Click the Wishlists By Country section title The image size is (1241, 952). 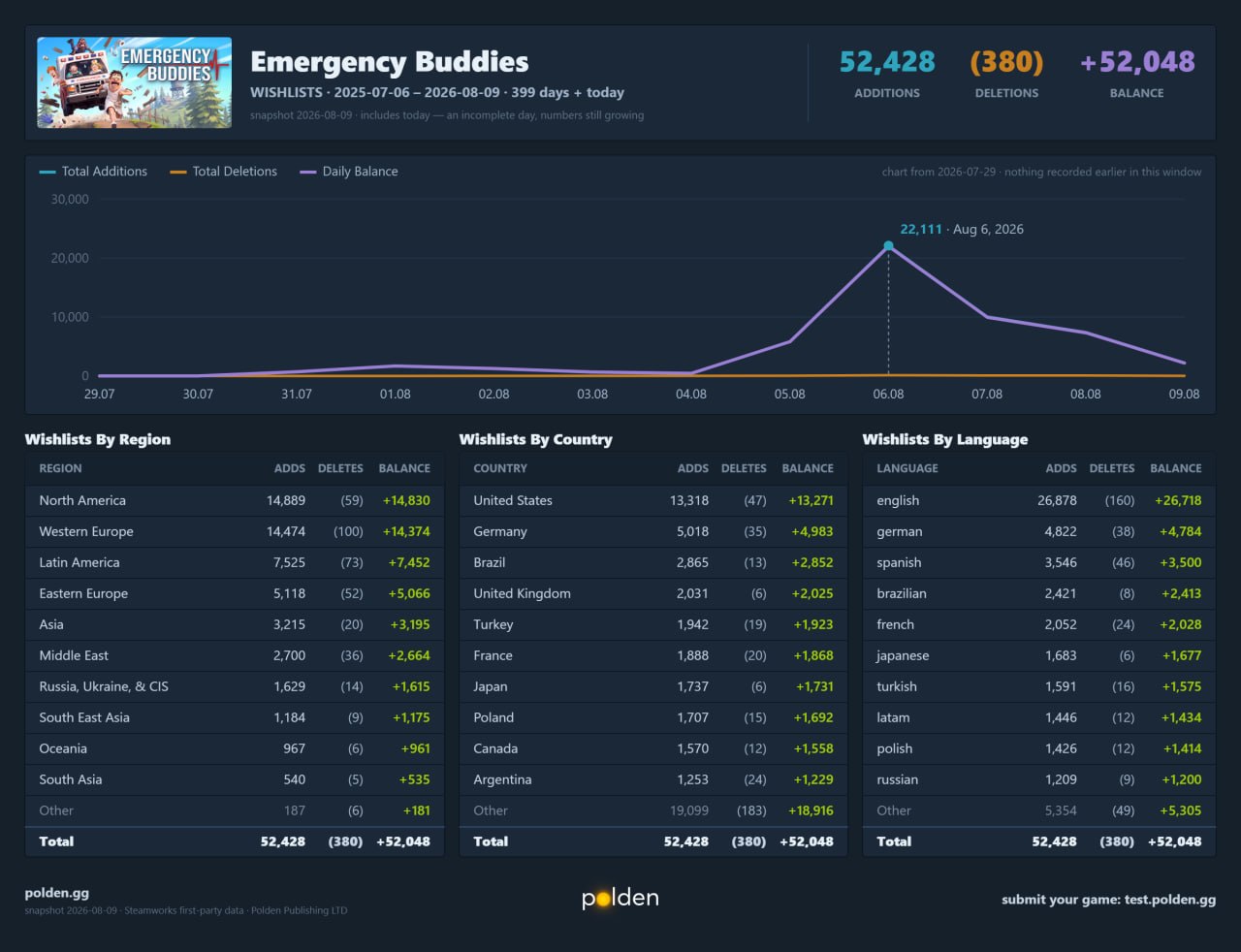tap(536, 439)
